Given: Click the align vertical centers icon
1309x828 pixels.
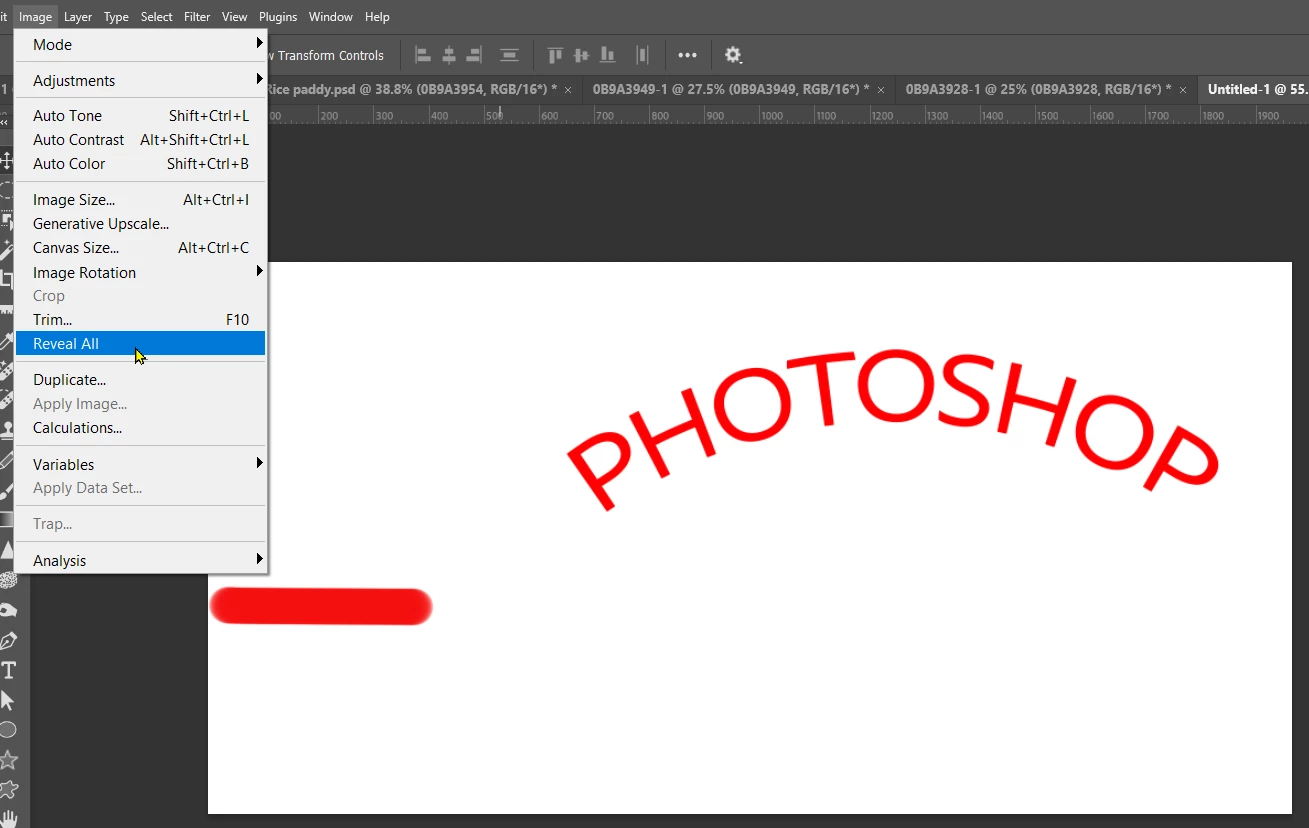Looking at the screenshot, I should (581, 55).
